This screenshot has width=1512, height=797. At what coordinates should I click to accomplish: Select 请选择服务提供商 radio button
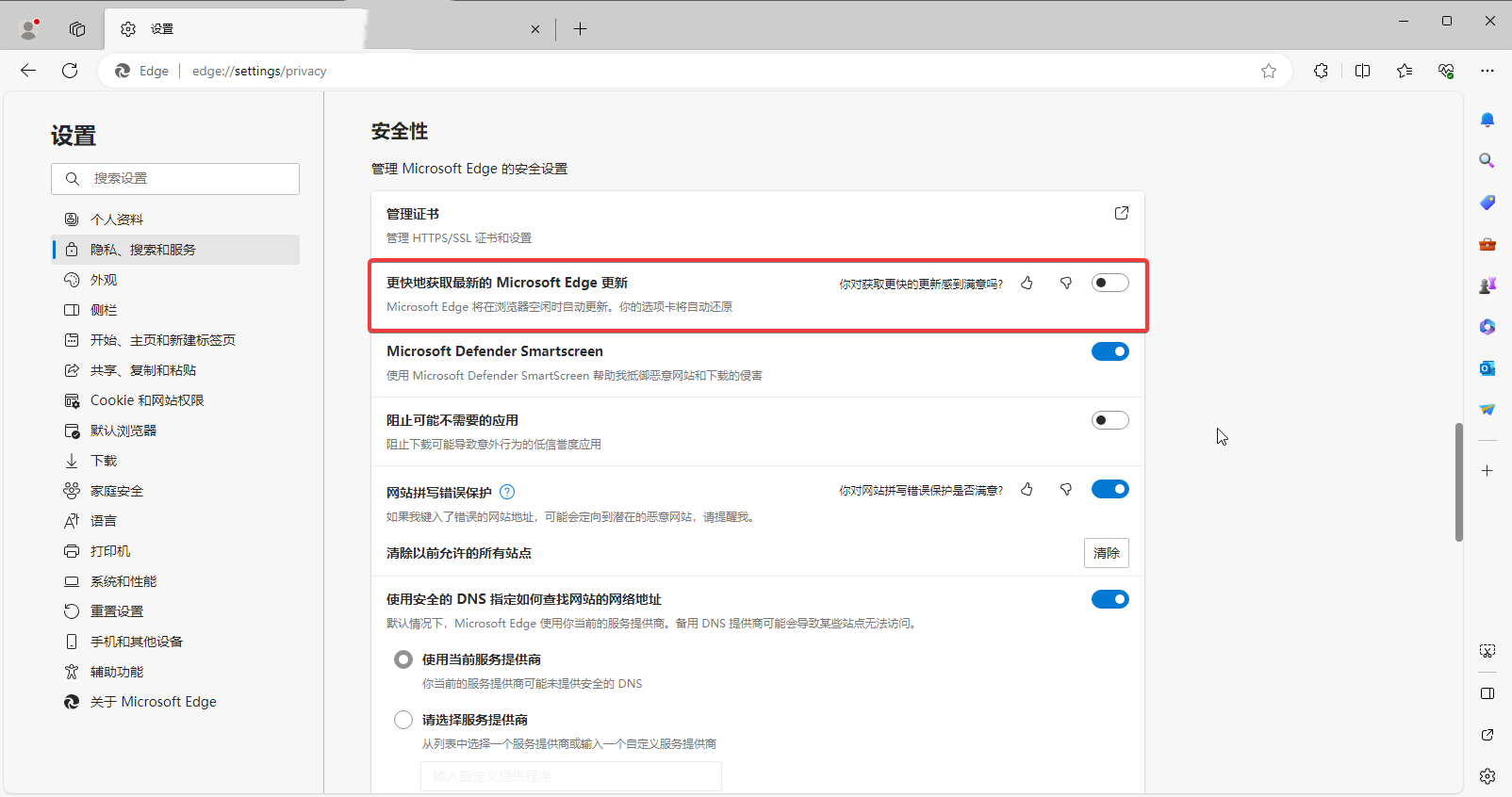(403, 720)
